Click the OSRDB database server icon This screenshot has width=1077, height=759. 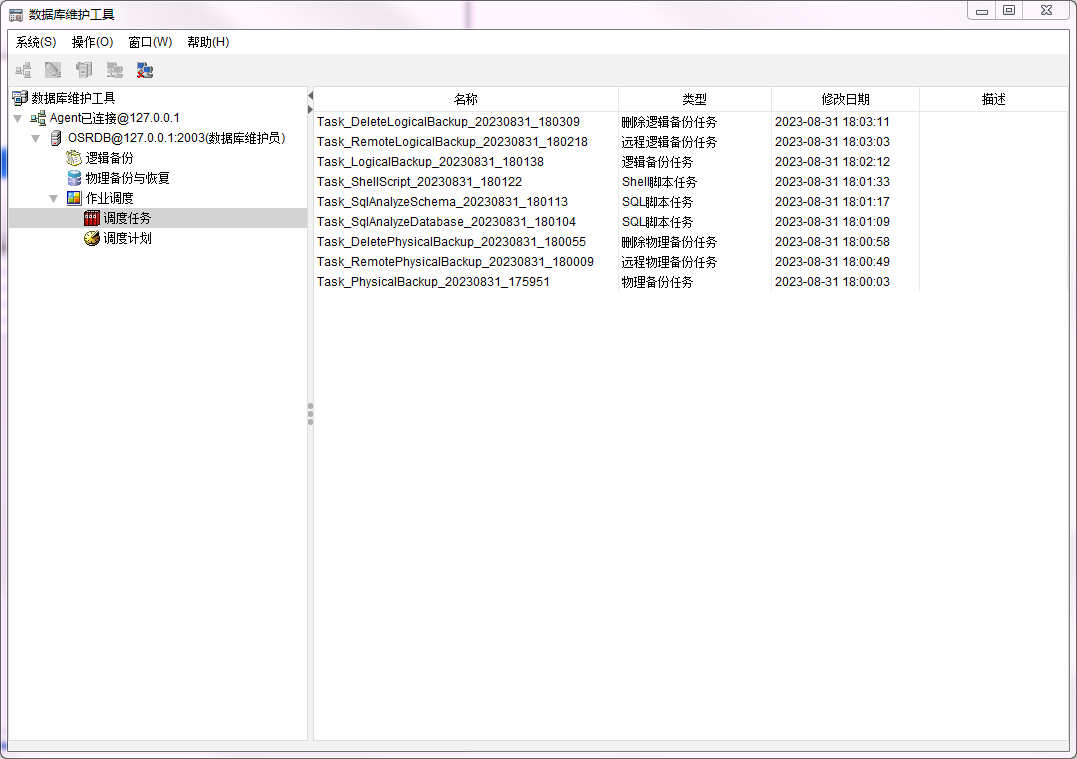pyautogui.click(x=55, y=137)
